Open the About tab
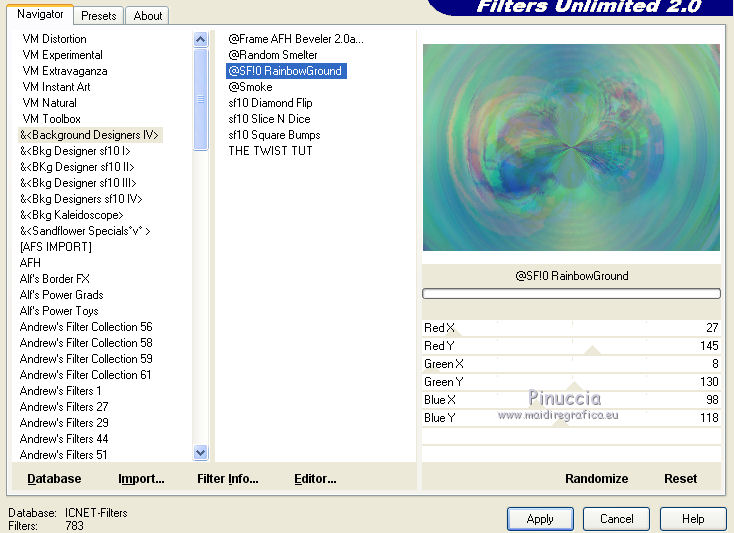The height and width of the screenshot is (533, 734). coord(147,16)
